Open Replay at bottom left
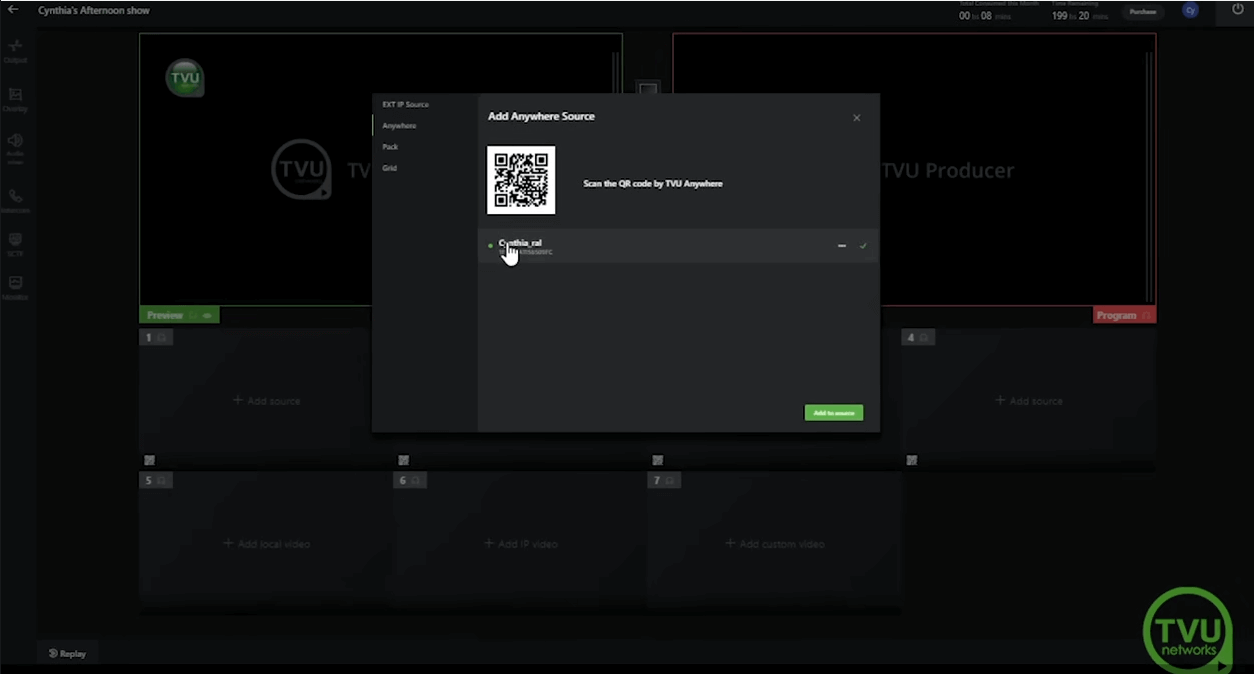Image resolution: width=1254 pixels, height=674 pixels. [x=68, y=654]
